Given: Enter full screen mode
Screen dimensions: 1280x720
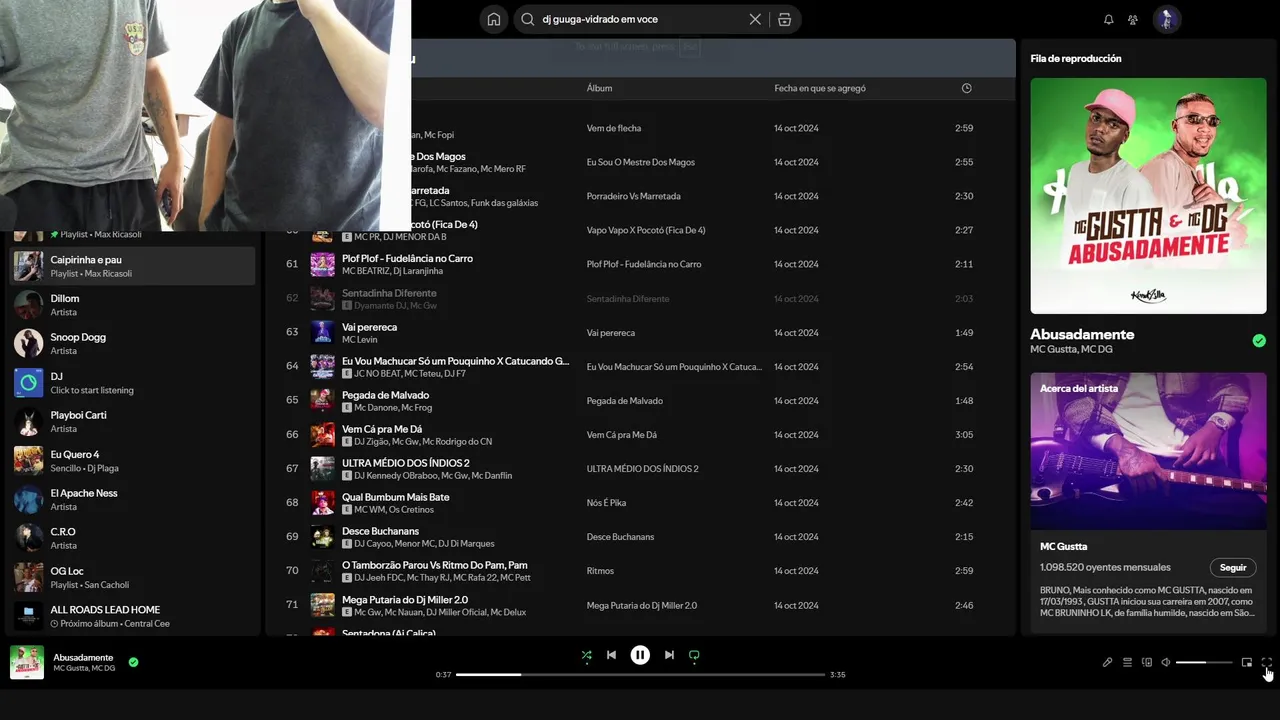Looking at the screenshot, I should (1266, 662).
